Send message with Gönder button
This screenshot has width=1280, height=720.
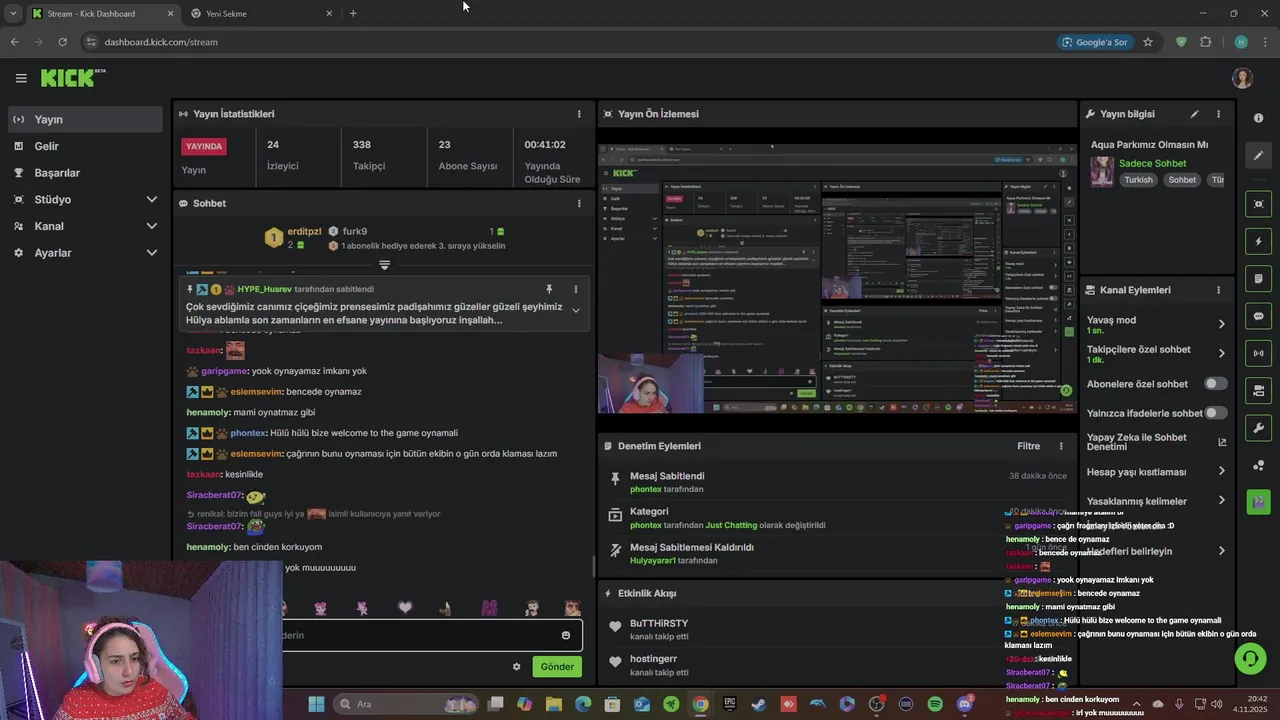point(557,667)
